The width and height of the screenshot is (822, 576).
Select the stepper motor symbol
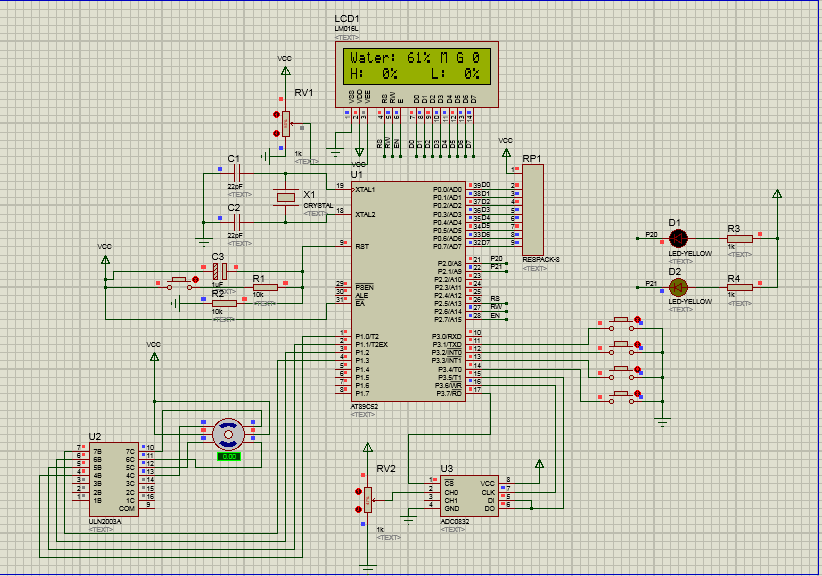pyautogui.click(x=228, y=434)
